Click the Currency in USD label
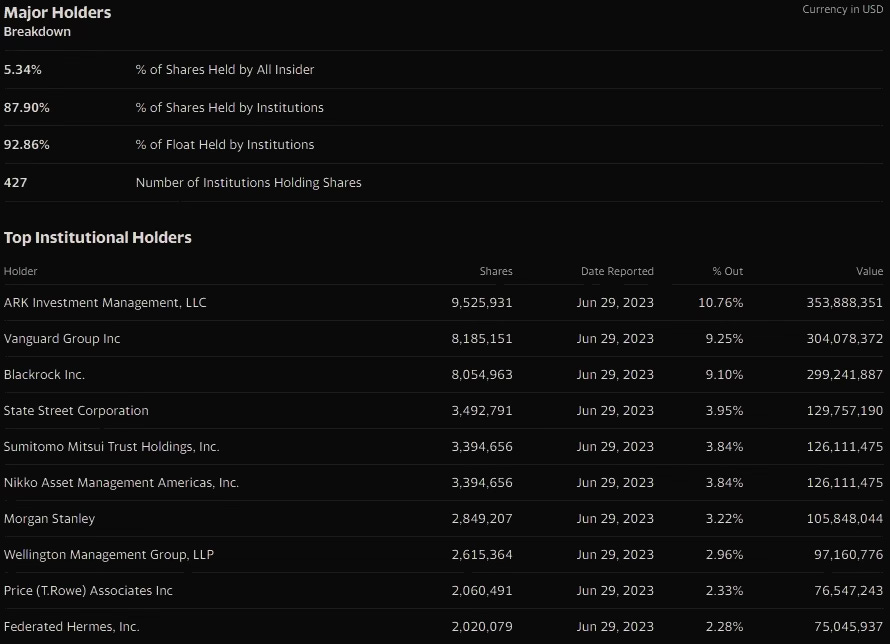Image resolution: width=890 pixels, height=644 pixels. click(842, 9)
